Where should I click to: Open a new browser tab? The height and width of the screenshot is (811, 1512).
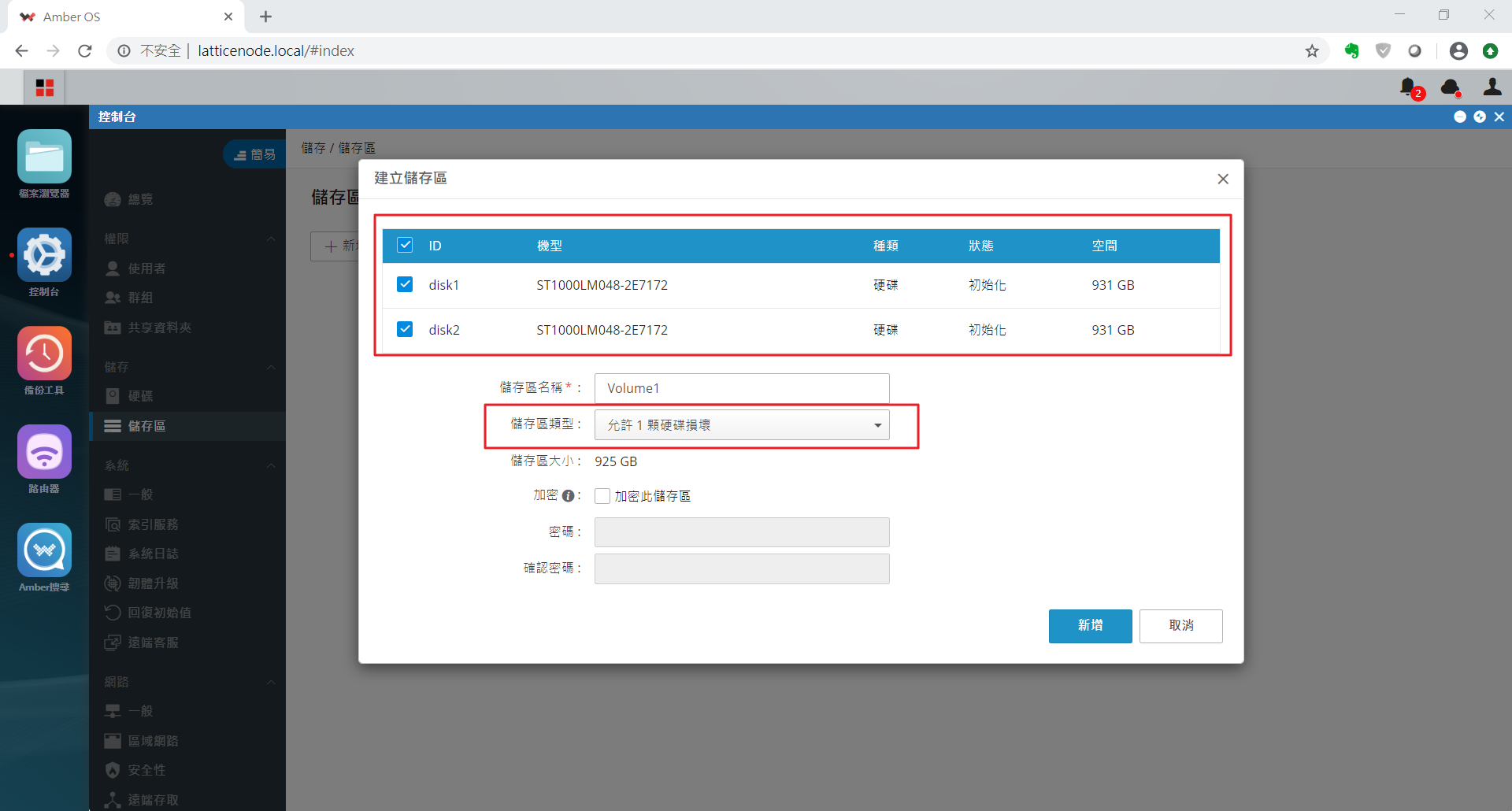pyautogui.click(x=266, y=17)
